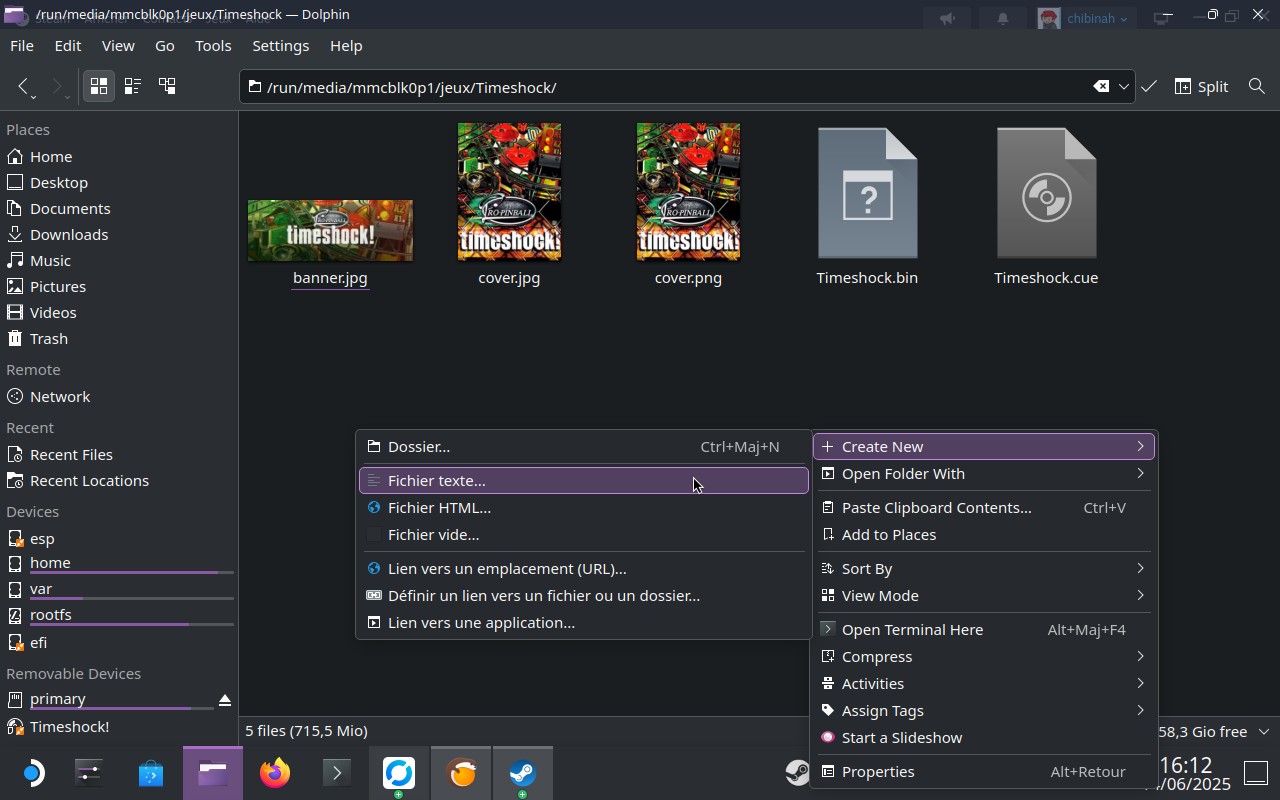Switch to Compact view mode in toolbar
Screen dimensions: 1280x800
point(132,87)
